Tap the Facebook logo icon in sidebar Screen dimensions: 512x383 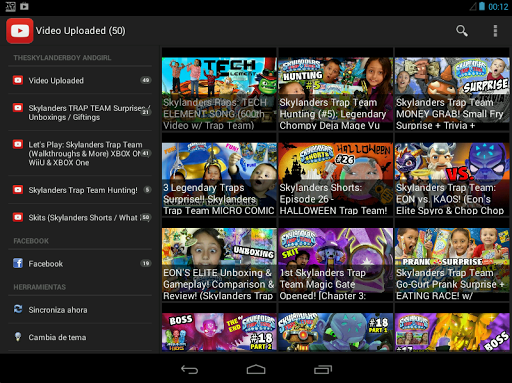click(18, 263)
